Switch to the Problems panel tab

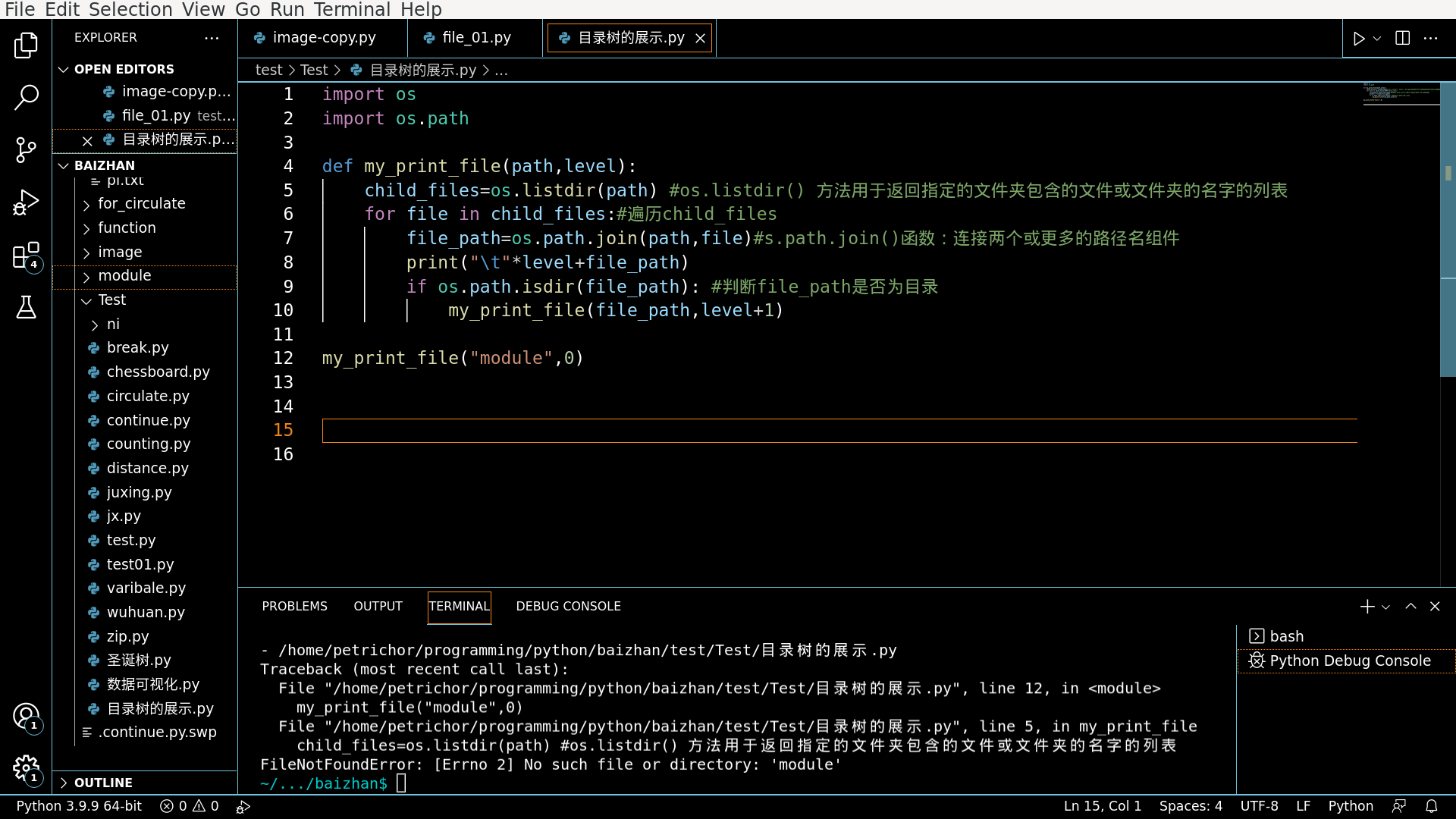294,607
